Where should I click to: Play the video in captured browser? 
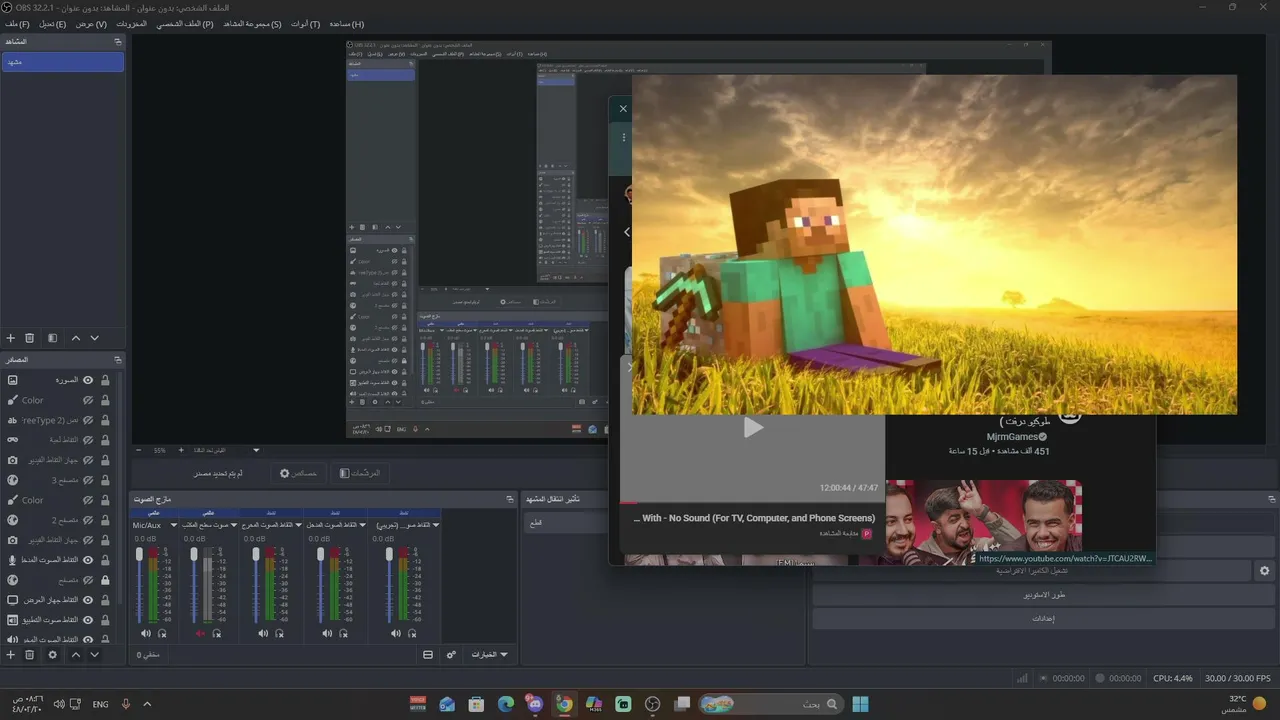(x=753, y=428)
